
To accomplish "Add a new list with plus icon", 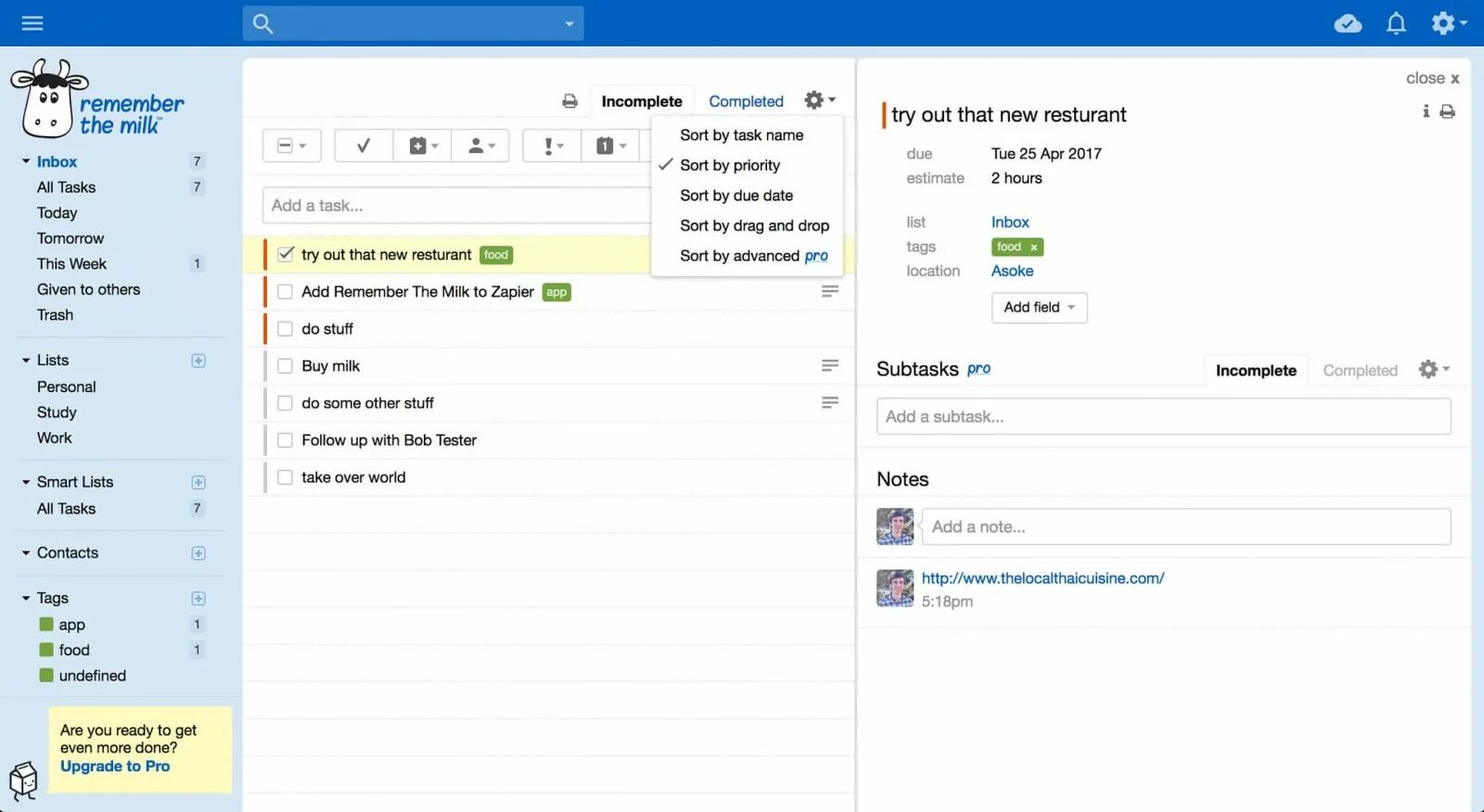I will (198, 361).
